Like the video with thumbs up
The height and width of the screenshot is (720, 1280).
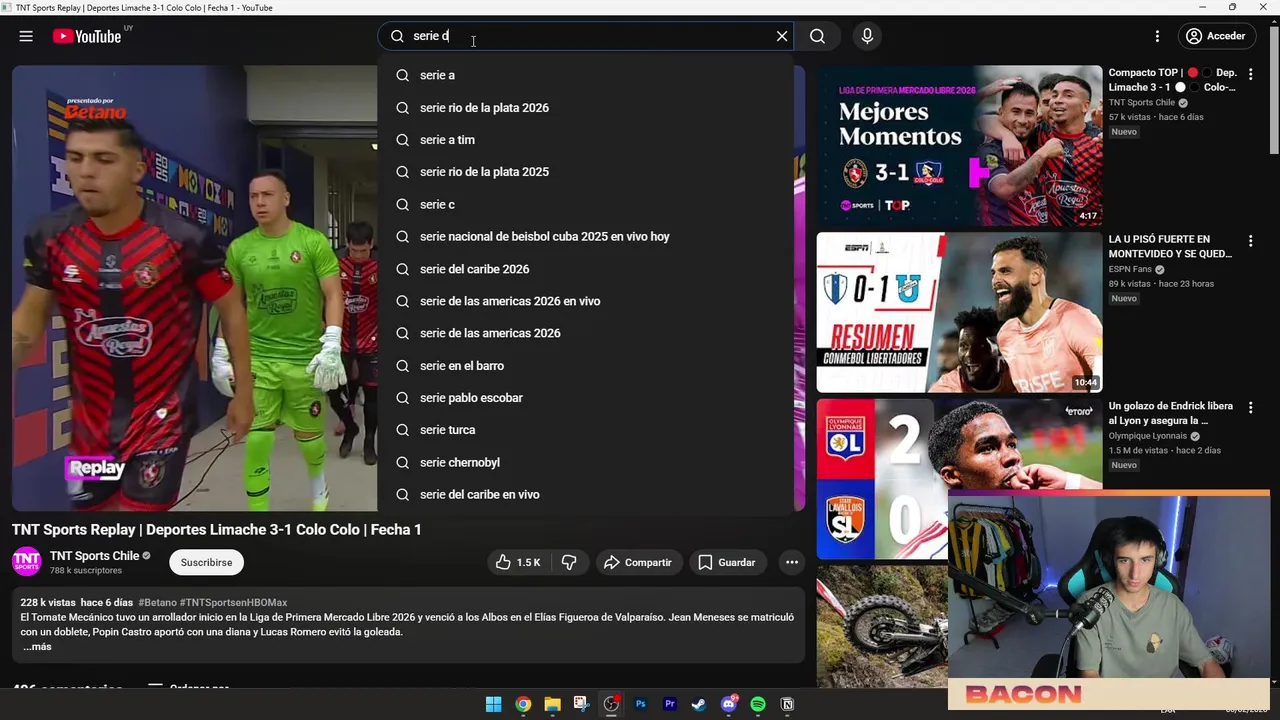(518, 562)
